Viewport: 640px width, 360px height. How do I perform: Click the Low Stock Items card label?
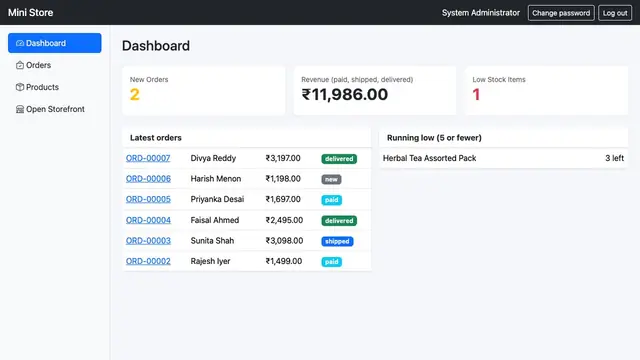tap(499, 80)
